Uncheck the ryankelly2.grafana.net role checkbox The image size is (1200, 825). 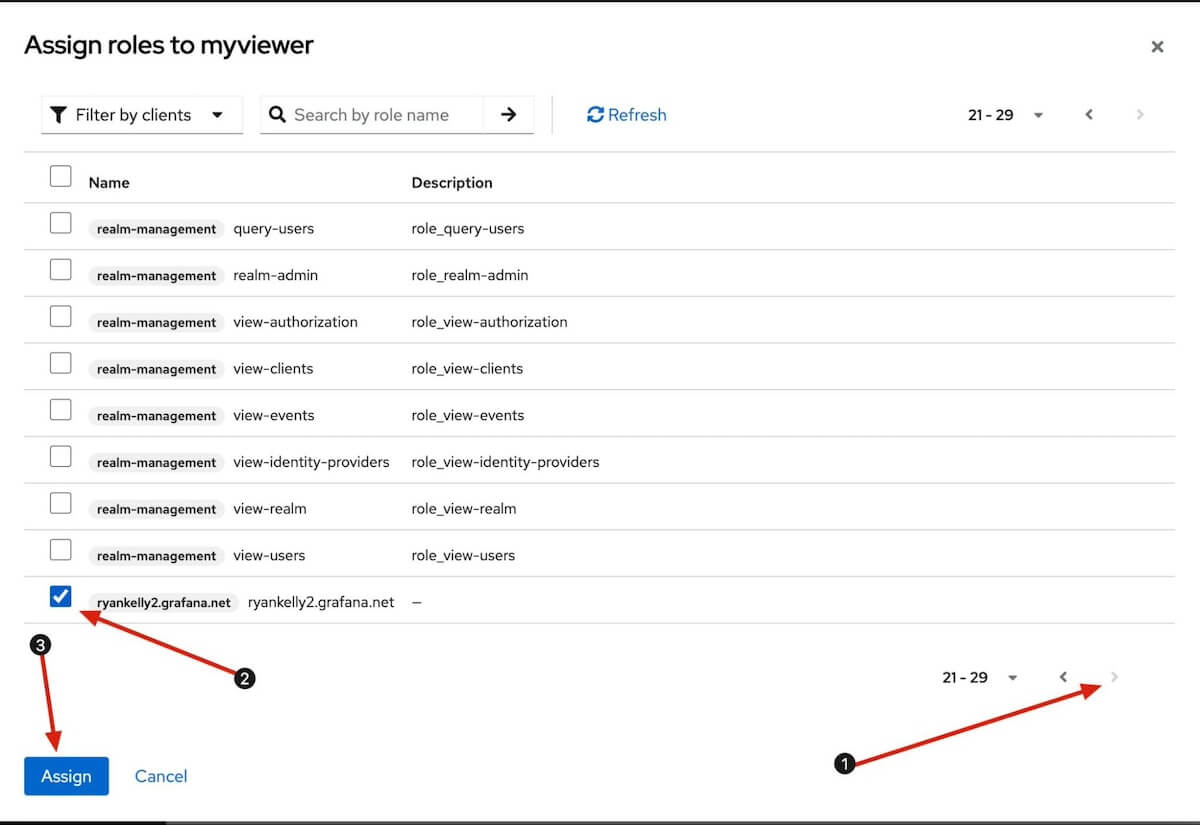[61, 597]
